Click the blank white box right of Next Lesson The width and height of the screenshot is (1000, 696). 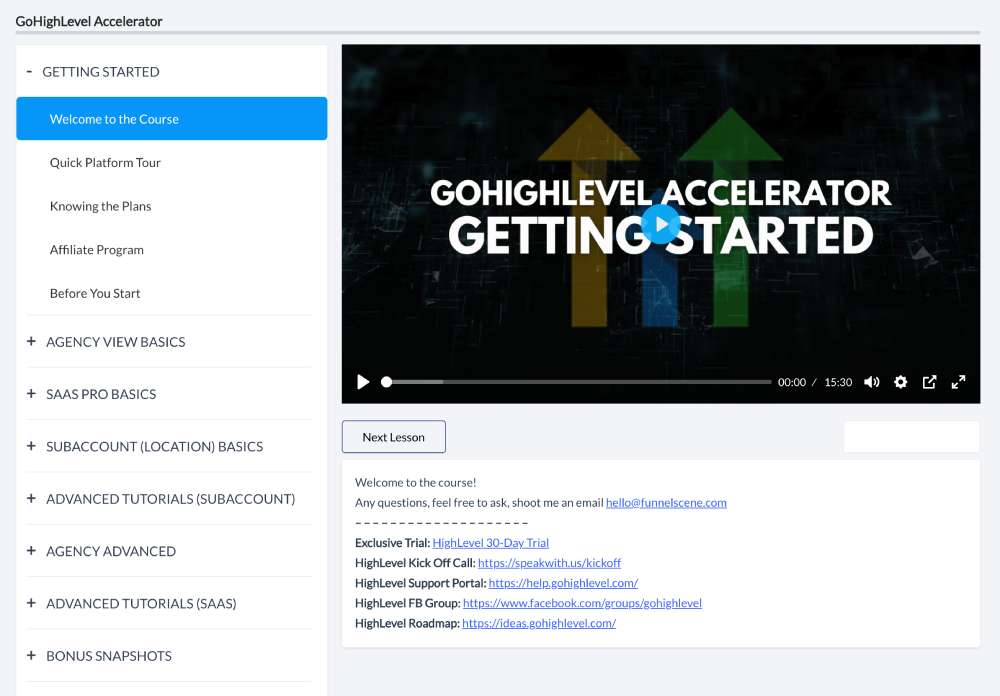[x=911, y=437]
